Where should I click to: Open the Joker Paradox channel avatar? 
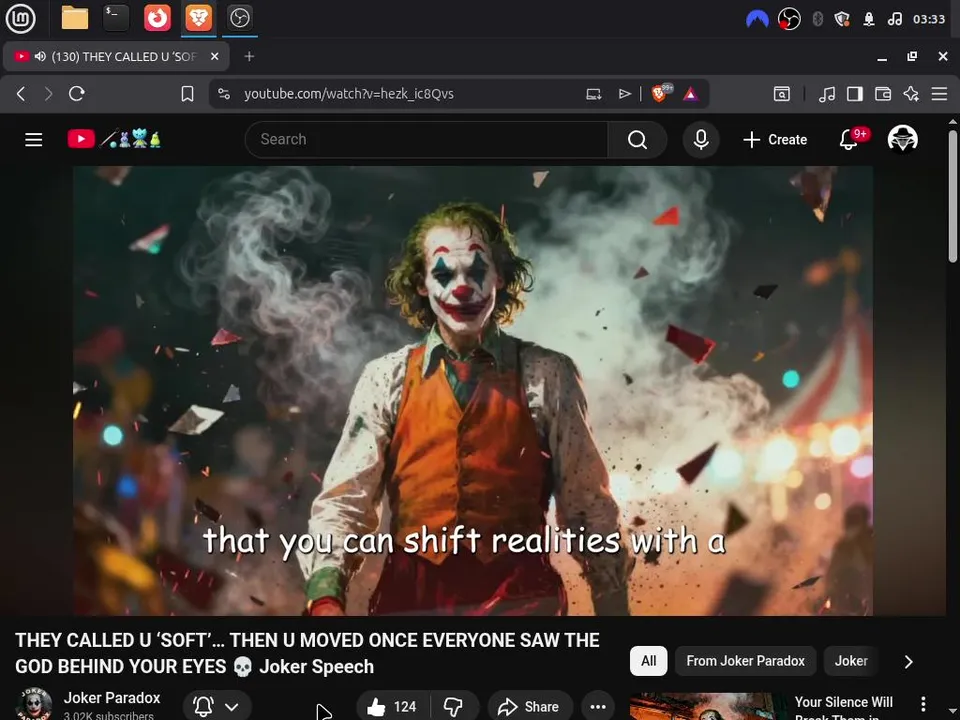(x=33, y=704)
